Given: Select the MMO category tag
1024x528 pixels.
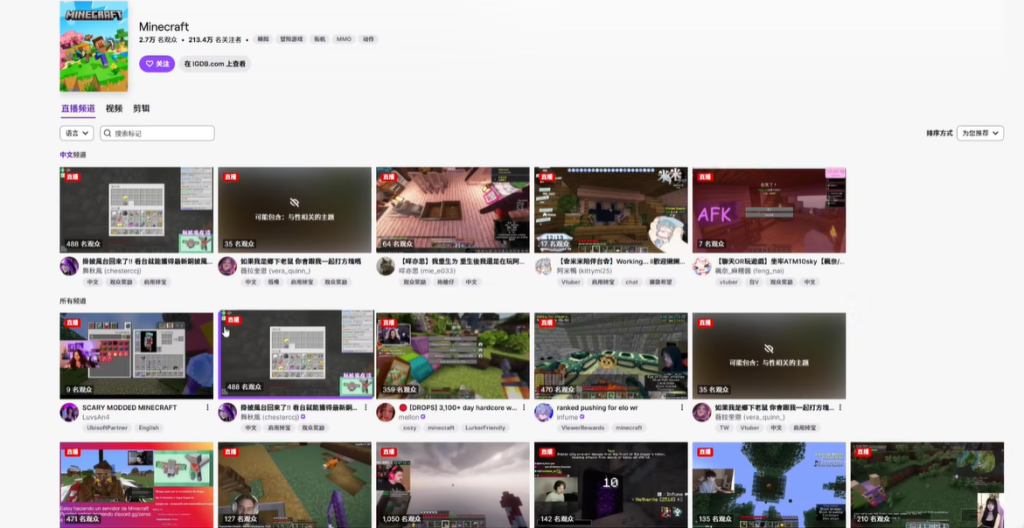Looking at the screenshot, I should click(345, 39).
